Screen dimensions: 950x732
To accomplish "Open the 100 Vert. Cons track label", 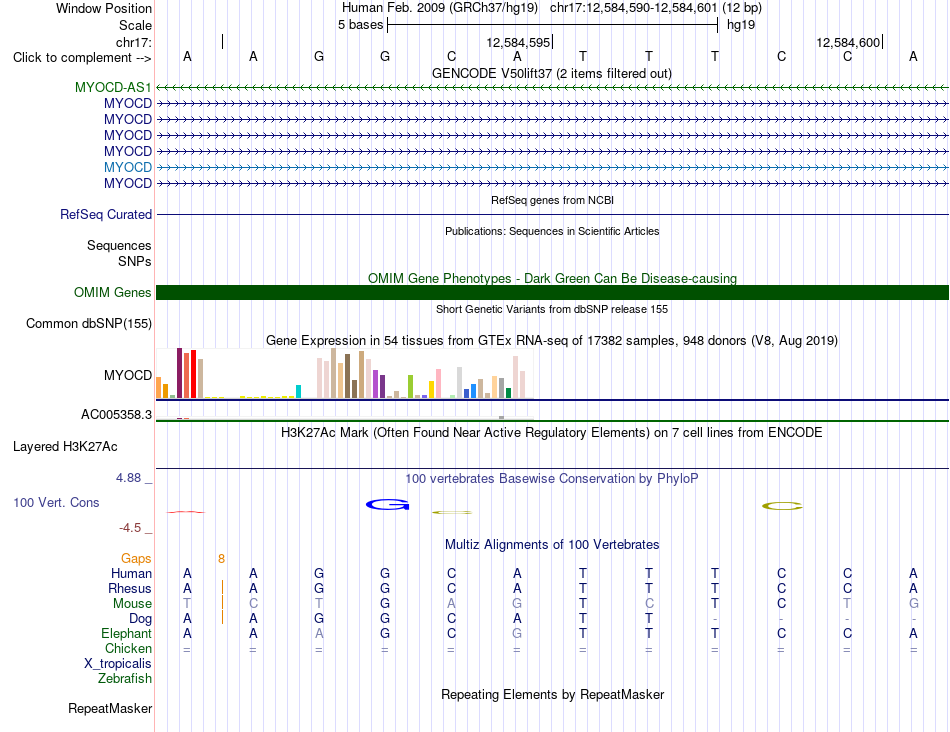I will 56,502.
